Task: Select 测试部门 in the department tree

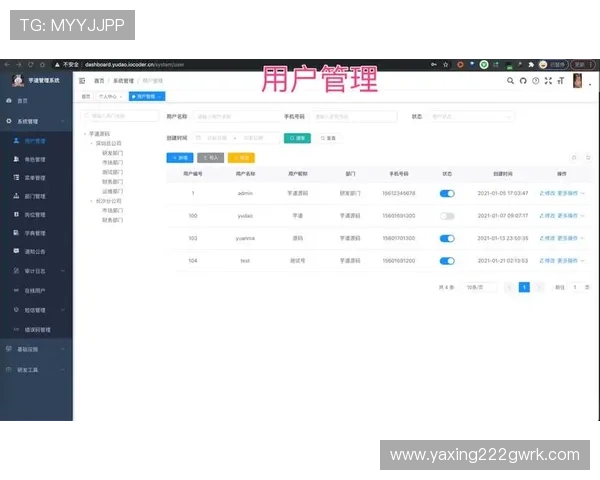Action: click(x=112, y=172)
